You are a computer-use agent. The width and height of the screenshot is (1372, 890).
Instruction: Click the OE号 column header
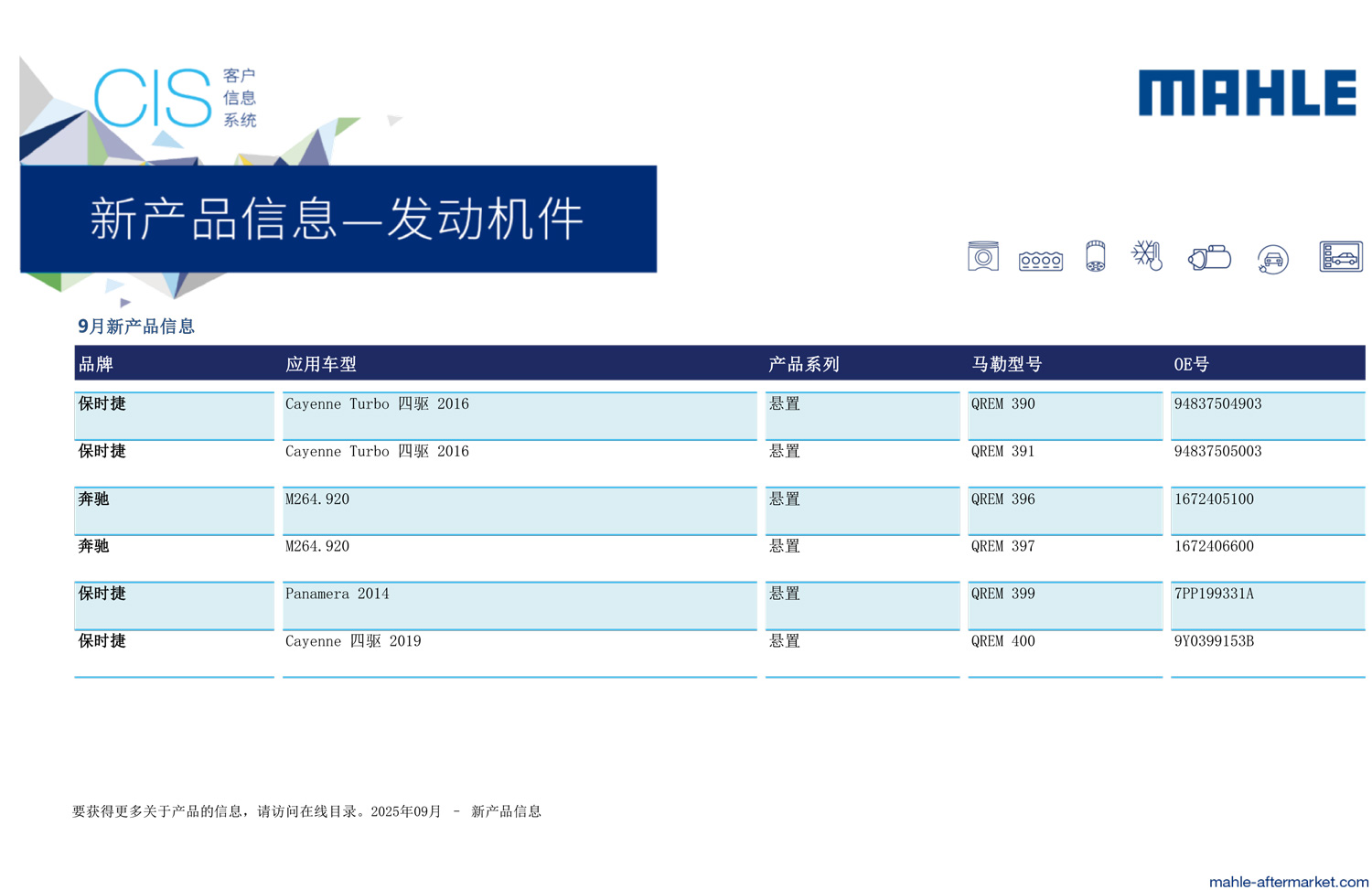click(x=1191, y=364)
